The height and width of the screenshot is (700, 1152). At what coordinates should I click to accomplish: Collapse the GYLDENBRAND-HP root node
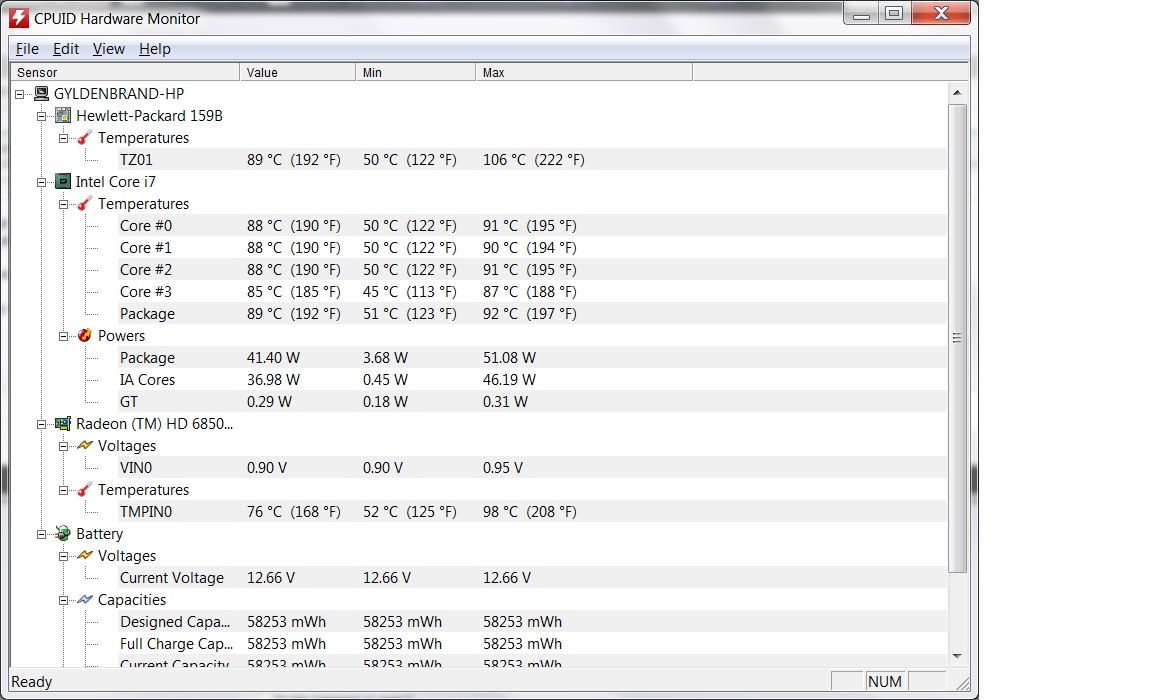coord(20,94)
